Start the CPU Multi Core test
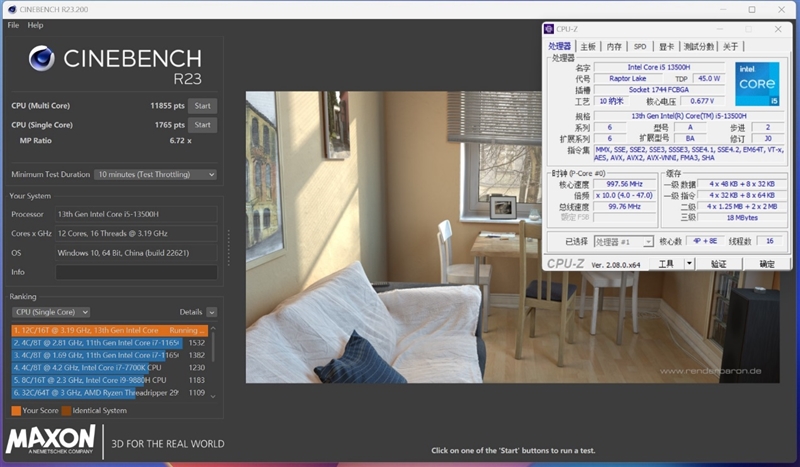Screen dimensions: 800x467 (202, 105)
